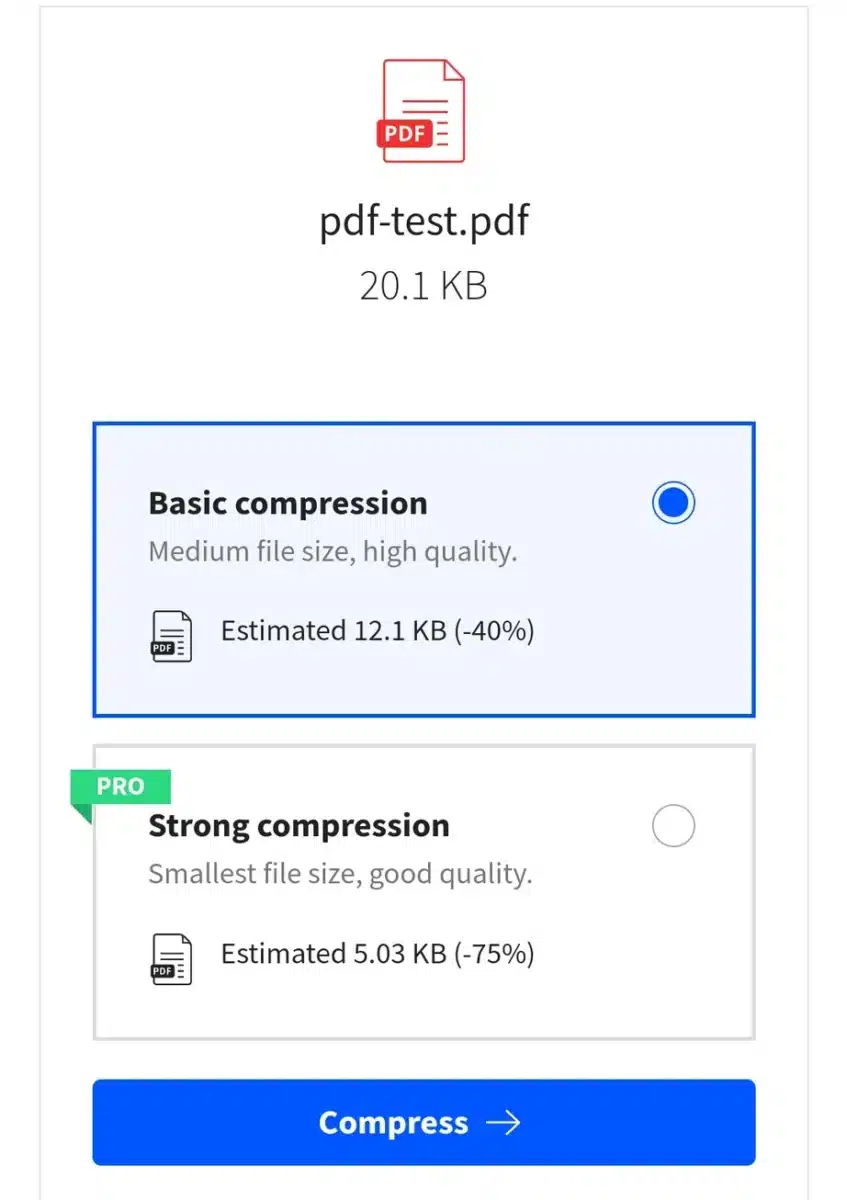Click the Estimated 12.1 KB label
The image size is (847, 1200).
(377, 631)
